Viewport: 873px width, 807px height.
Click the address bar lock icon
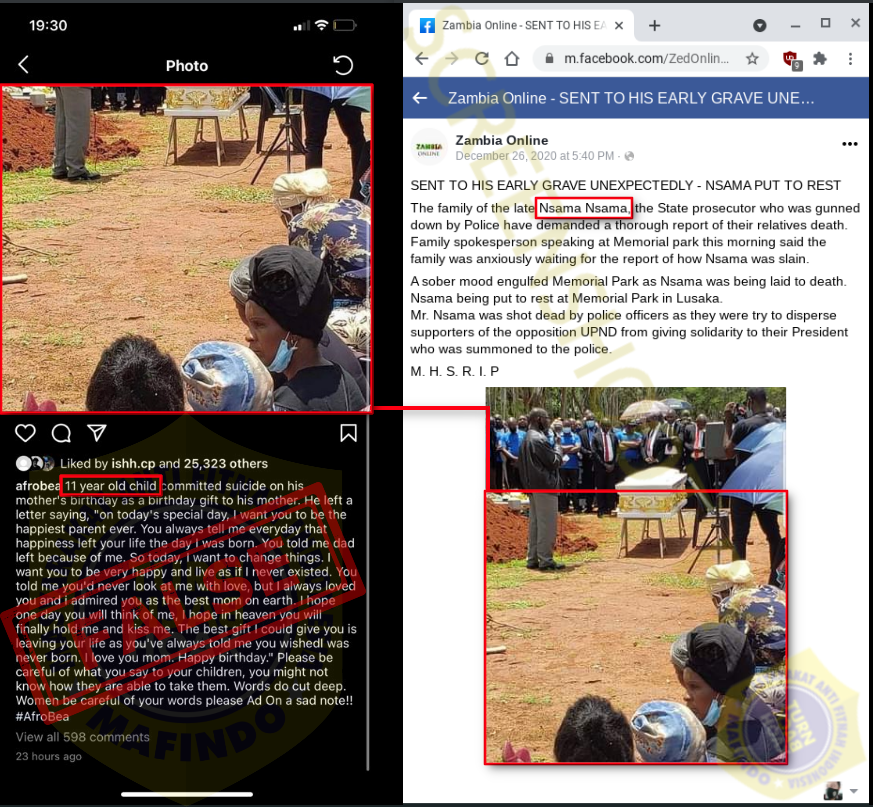pyautogui.click(x=549, y=58)
